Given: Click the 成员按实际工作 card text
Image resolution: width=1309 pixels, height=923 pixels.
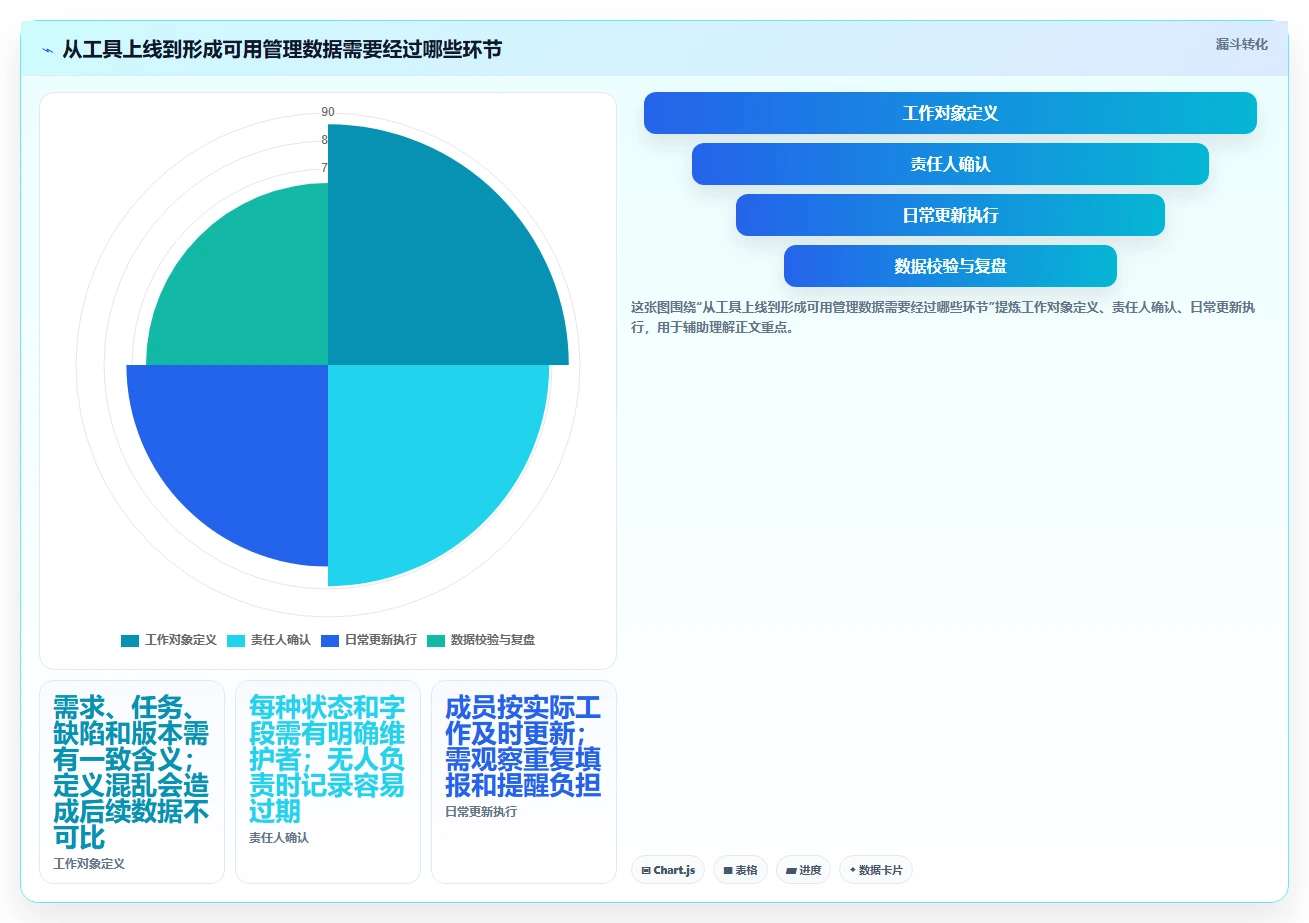Looking at the screenshot, I should coord(523,746).
